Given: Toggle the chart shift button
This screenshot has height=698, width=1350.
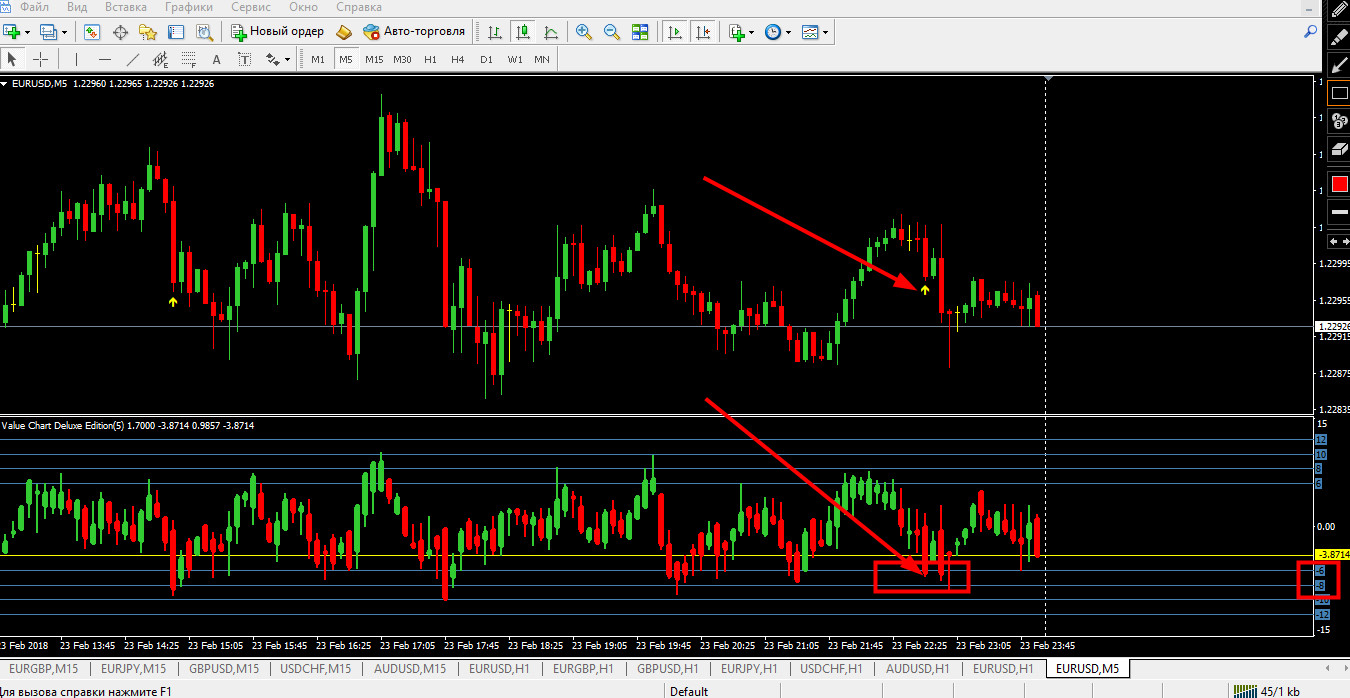Looking at the screenshot, I should pos(703,32).
